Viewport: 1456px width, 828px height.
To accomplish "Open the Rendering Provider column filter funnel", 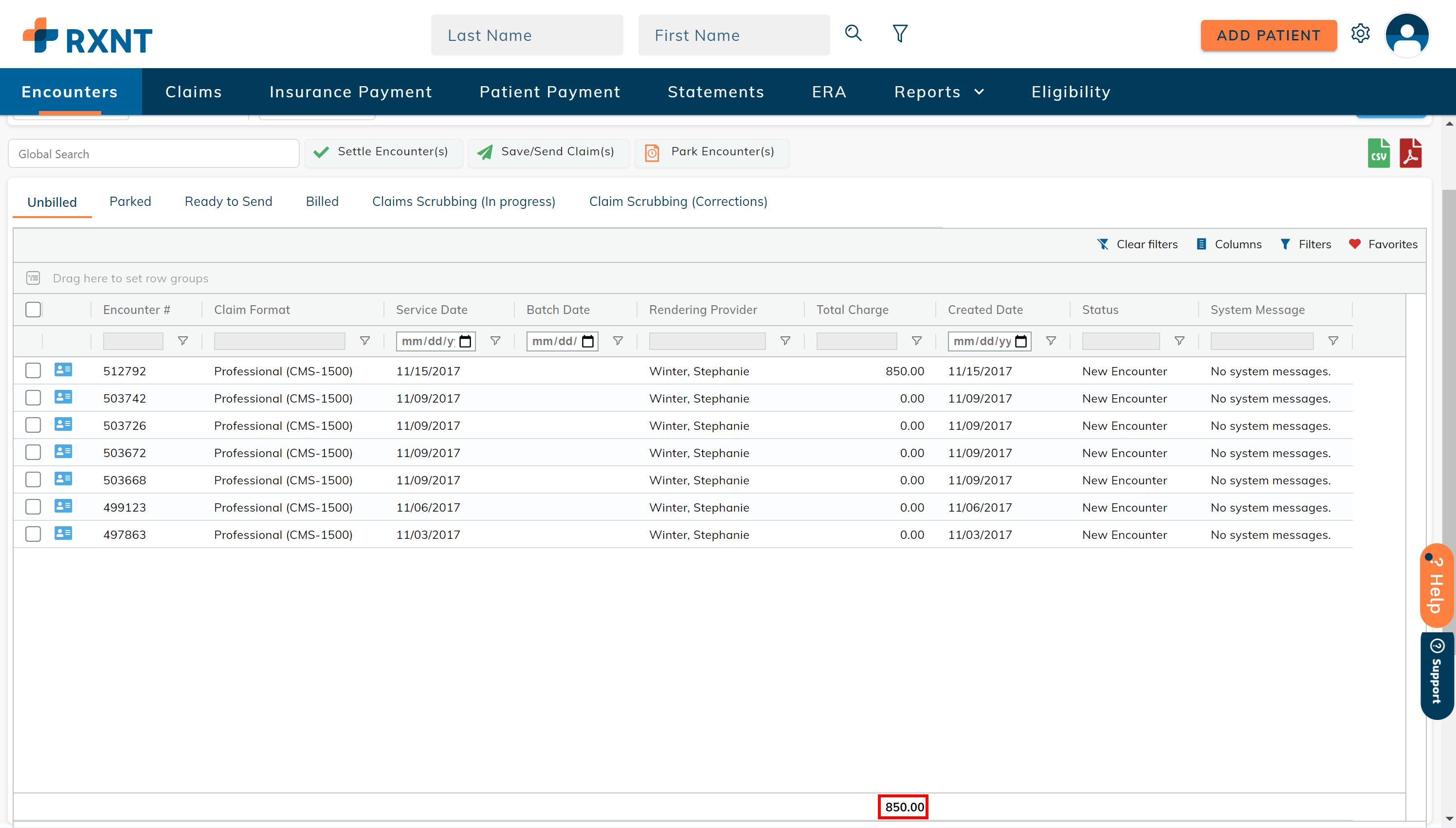I will click(x=785, y=341).
